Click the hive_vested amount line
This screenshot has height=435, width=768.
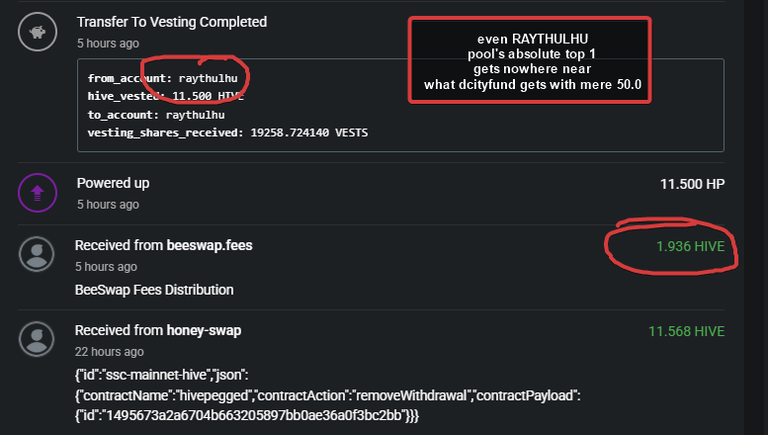(x=166, y=97)
